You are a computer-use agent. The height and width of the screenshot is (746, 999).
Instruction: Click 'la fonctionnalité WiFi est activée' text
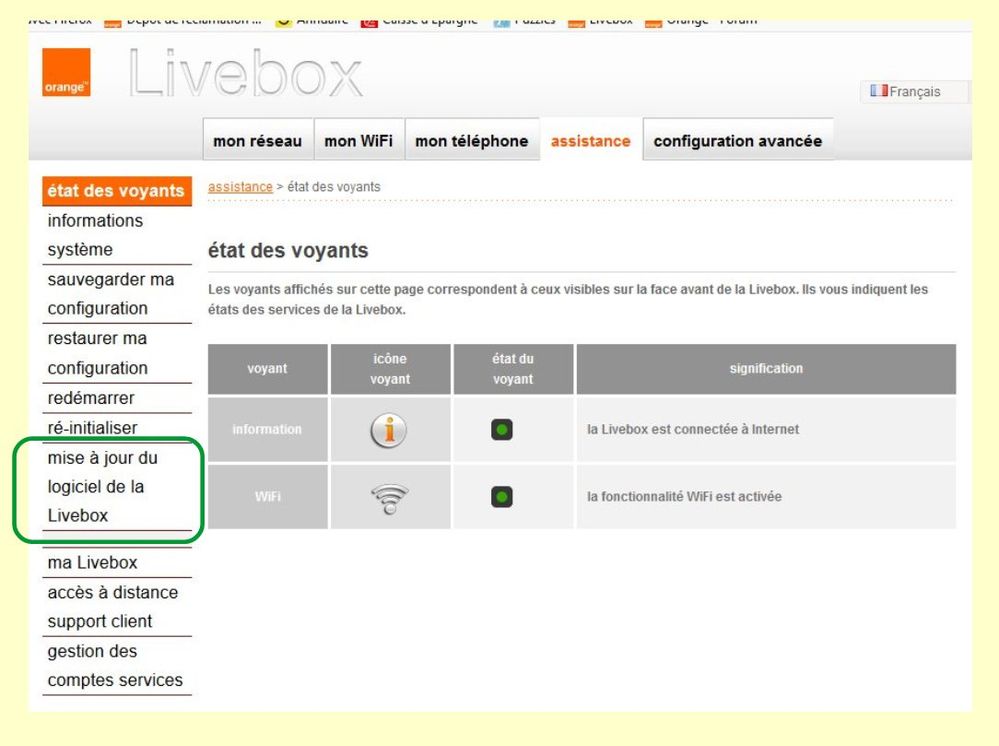[x=684, y=497]
